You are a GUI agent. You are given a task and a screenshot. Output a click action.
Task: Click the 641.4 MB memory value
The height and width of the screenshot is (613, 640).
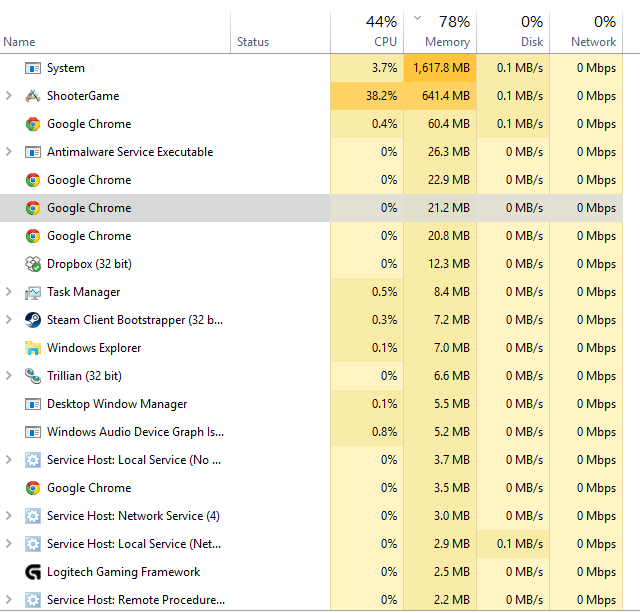446,96
